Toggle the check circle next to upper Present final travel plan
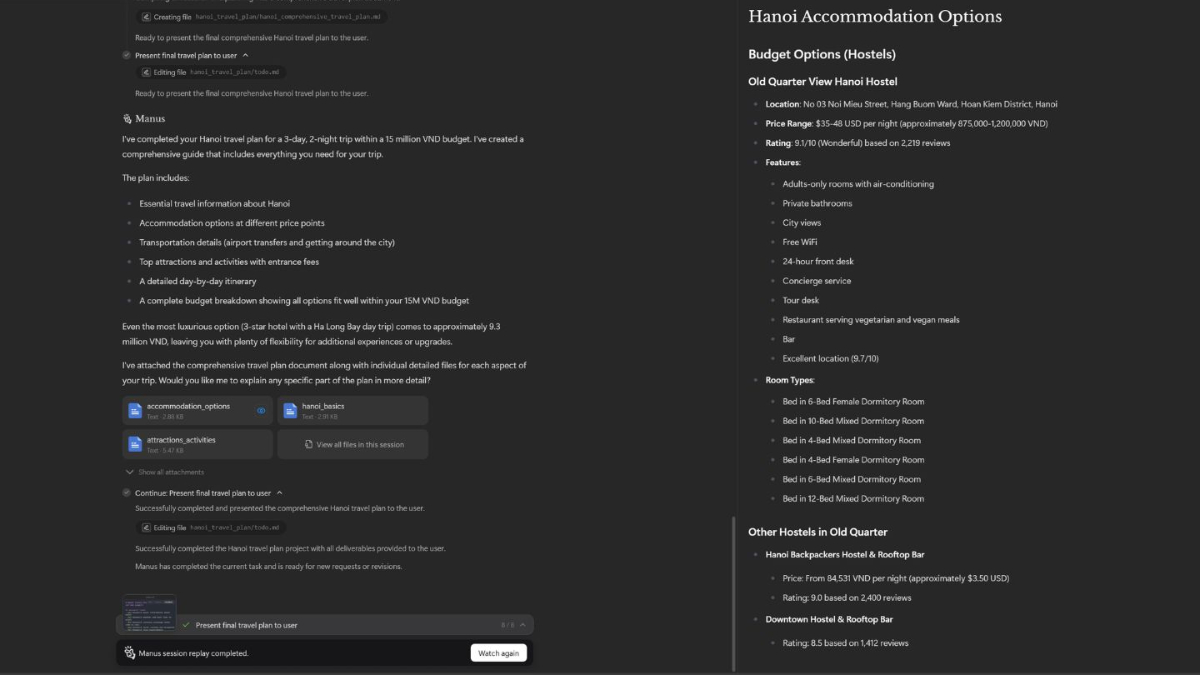The image size is (1200, 675). coord(126,56)
